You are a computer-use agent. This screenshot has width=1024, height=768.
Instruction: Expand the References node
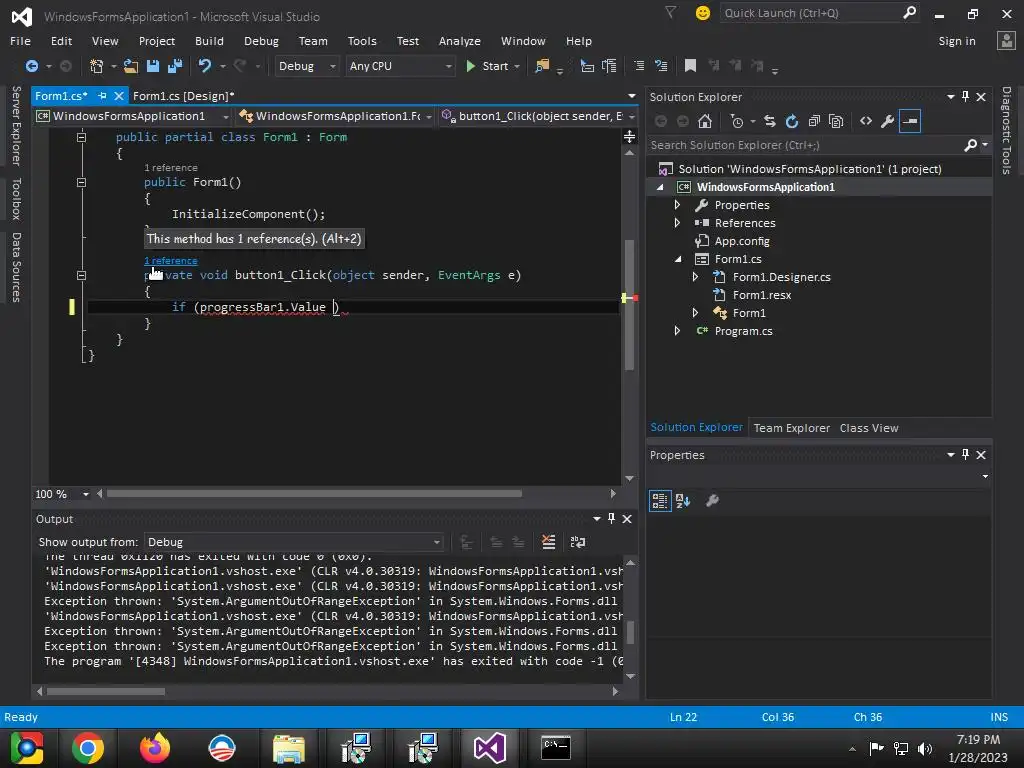point(677,223)
